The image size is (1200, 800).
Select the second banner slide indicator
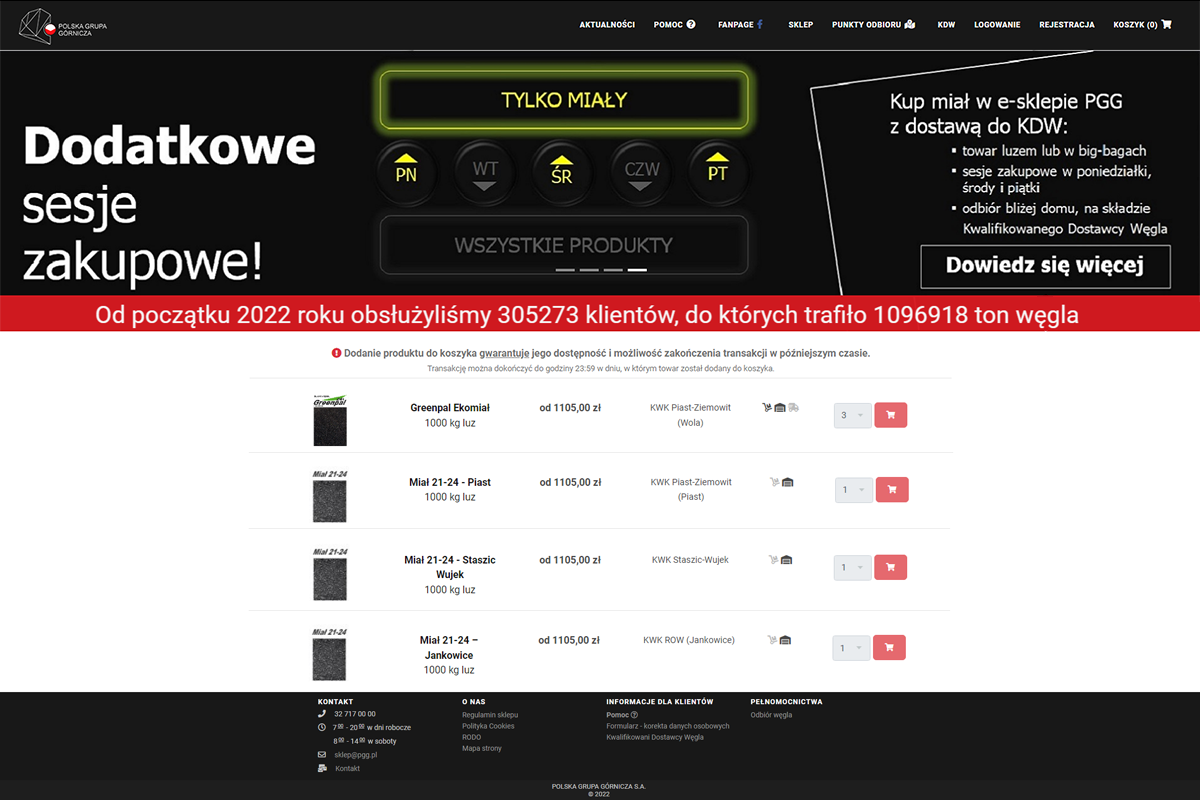point(589,270)
